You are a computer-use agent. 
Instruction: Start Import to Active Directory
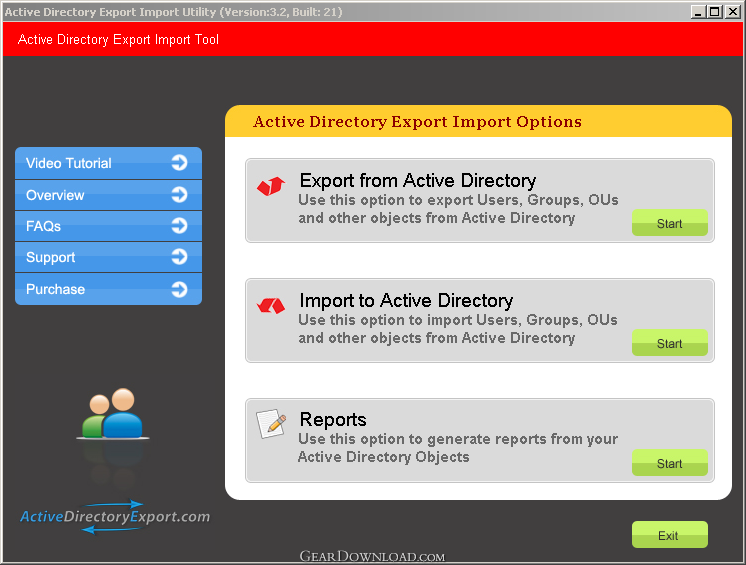[x=670, y=342]
